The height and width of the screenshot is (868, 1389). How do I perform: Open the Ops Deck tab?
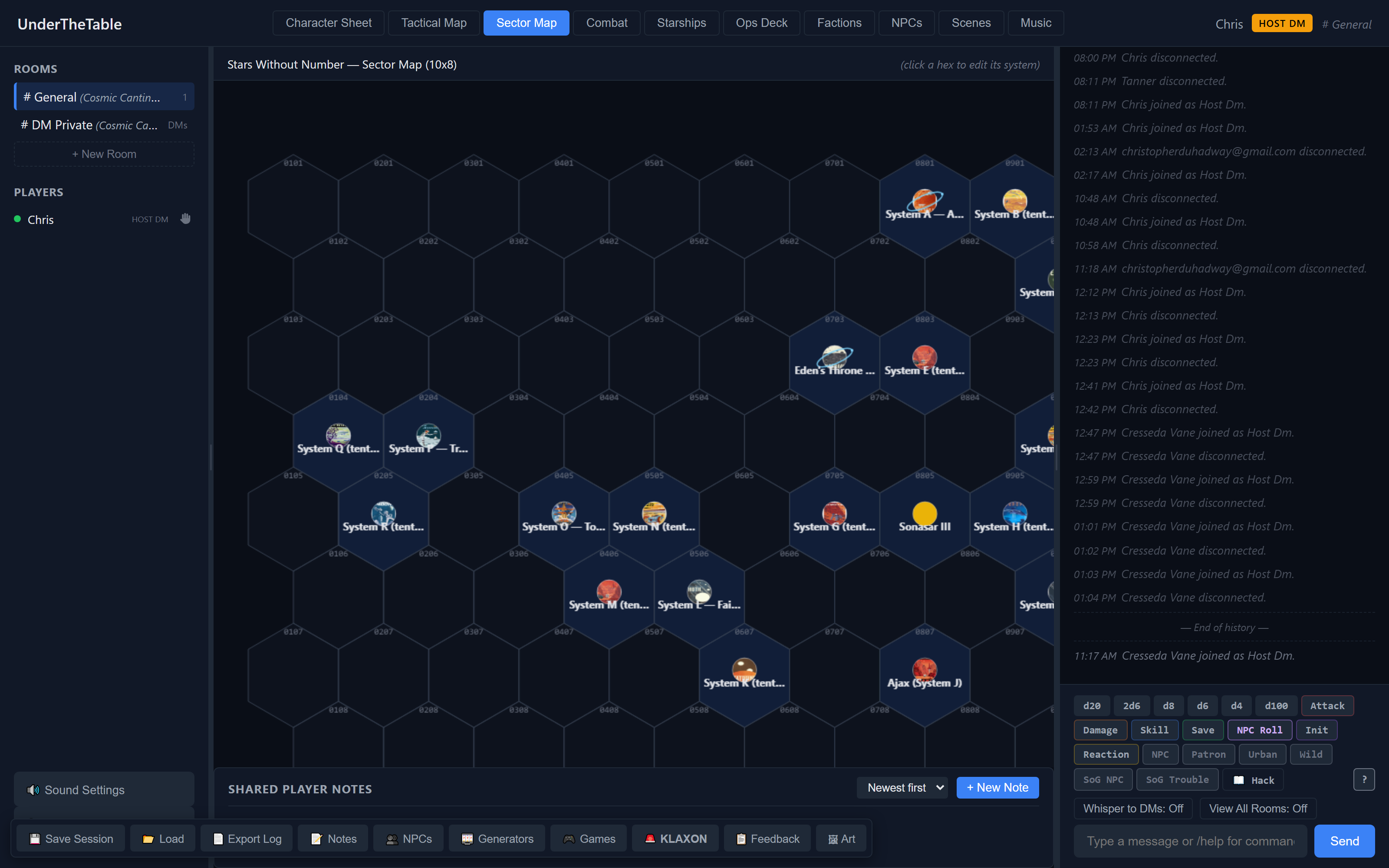[761, 23]
